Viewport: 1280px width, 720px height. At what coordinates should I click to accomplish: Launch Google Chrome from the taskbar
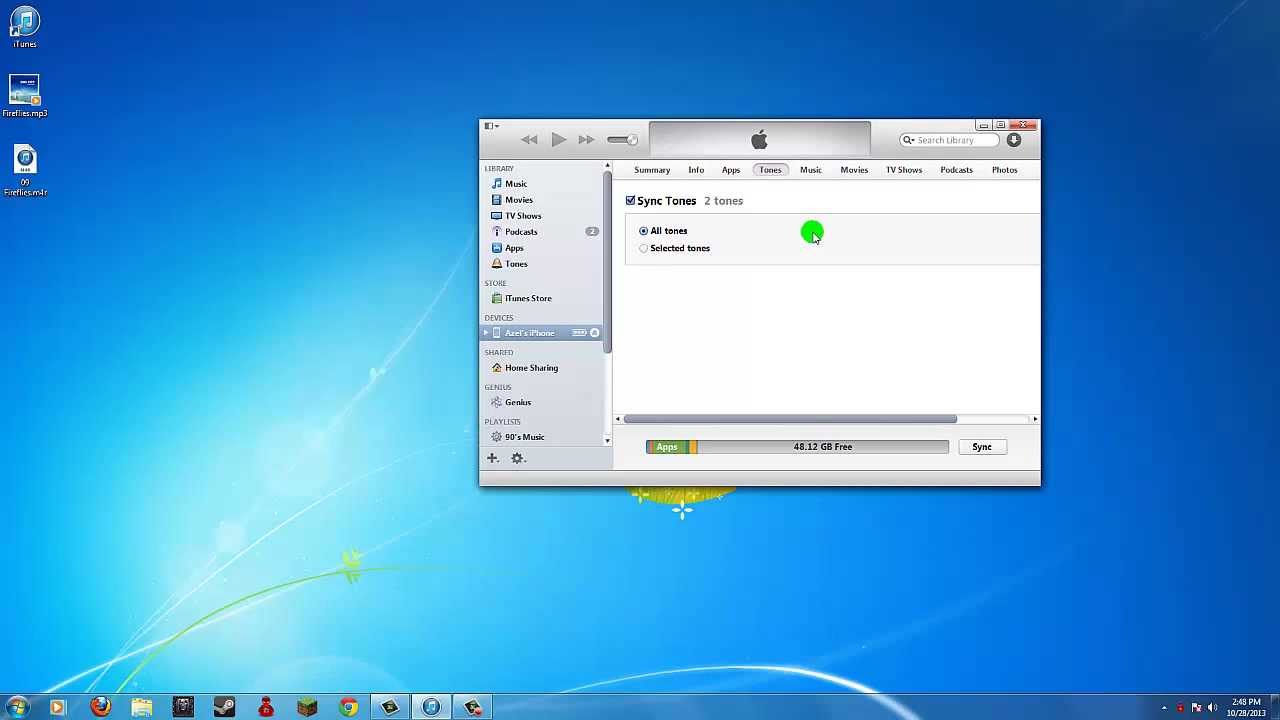pos(348,707)
